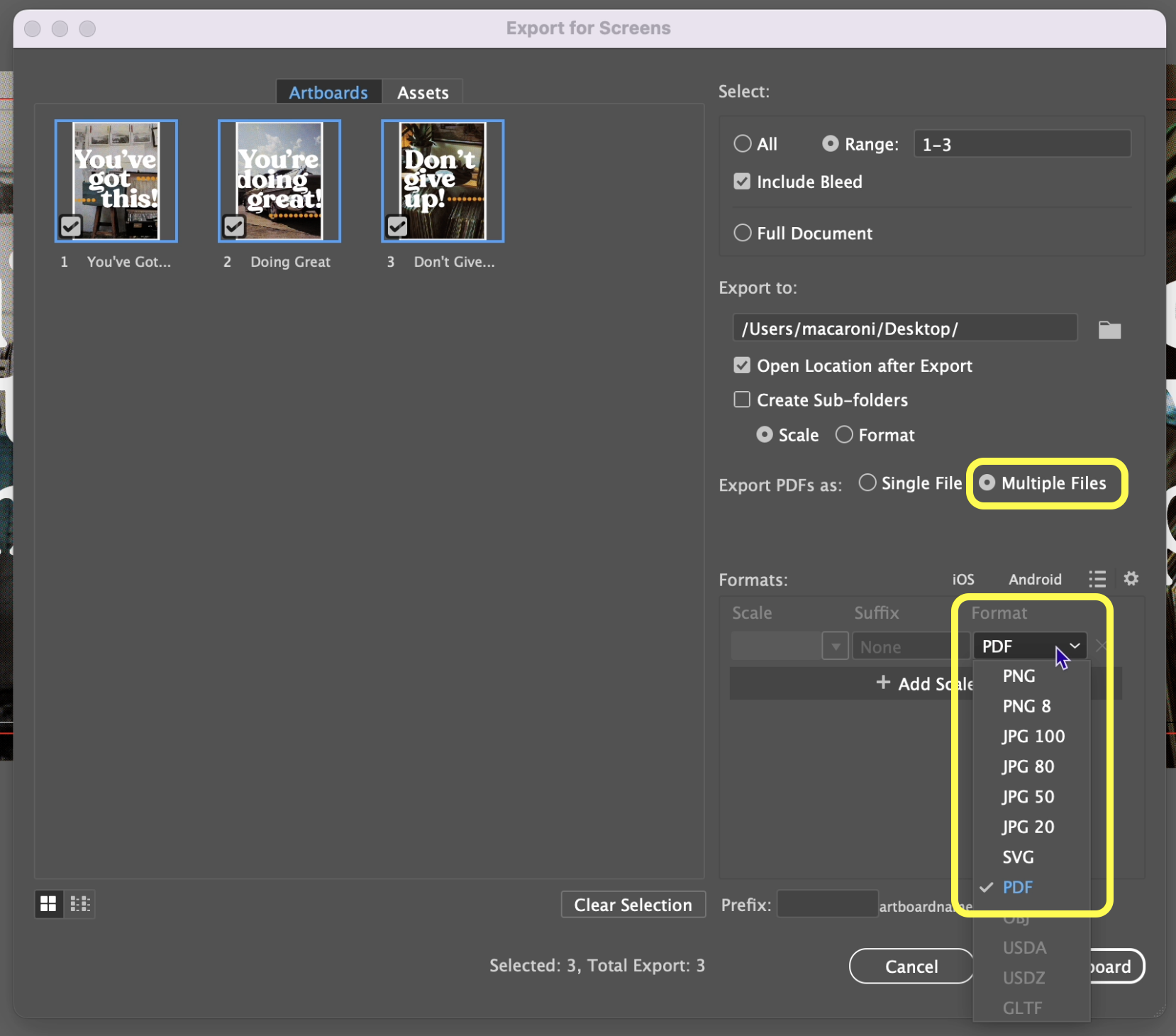Open the Scale dropdown arrow

[836, 646]
